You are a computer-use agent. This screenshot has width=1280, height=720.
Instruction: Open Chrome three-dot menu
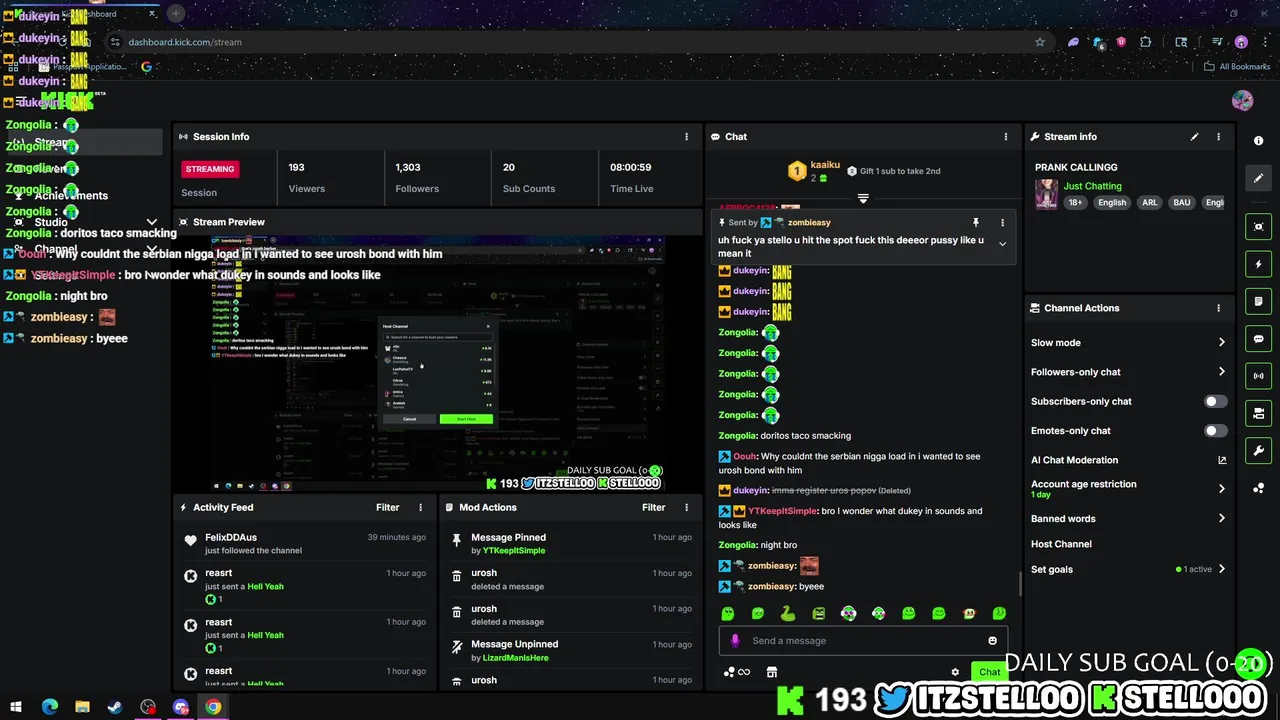[x=1265, y=42]
